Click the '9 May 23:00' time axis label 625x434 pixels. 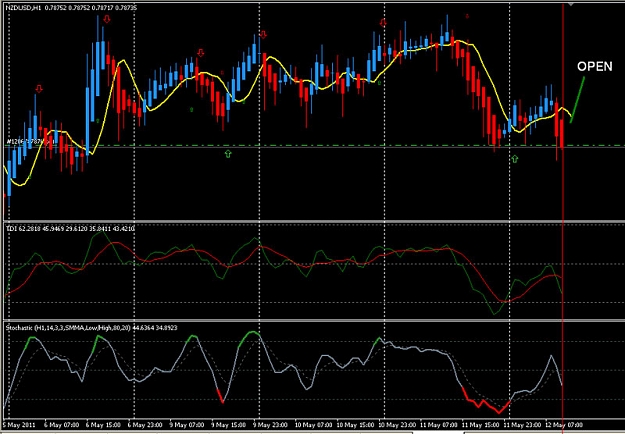(x=269, y=424)
